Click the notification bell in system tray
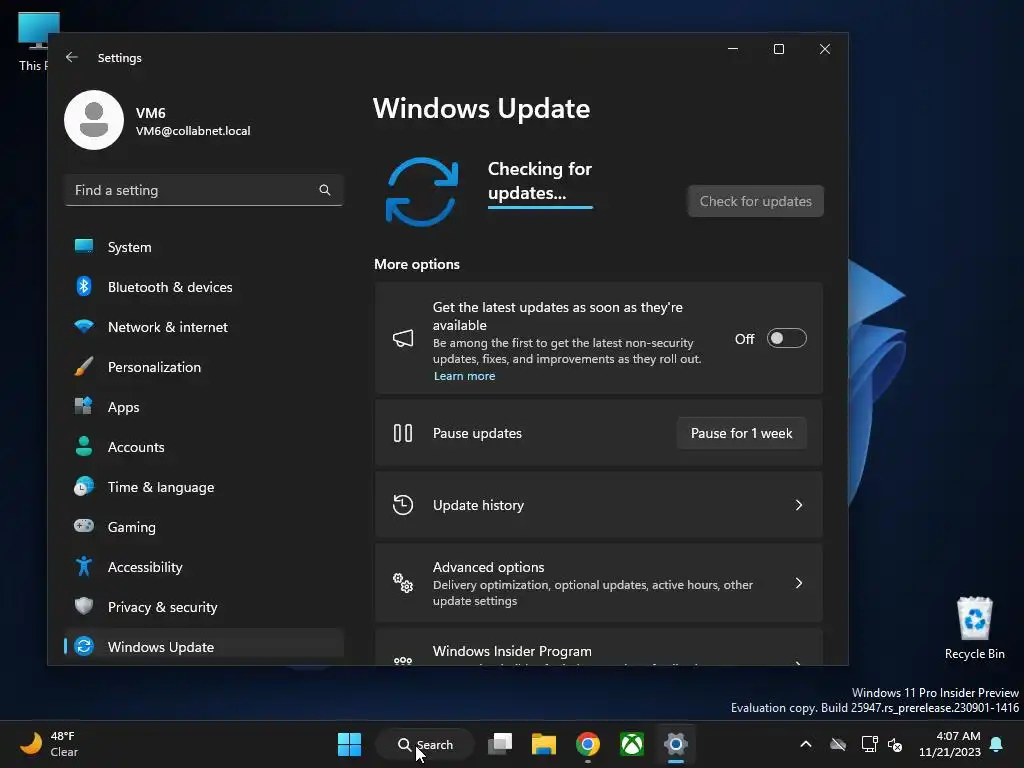Image resolution: width=1024 pixels, height=768 pixels. [997, 744]
